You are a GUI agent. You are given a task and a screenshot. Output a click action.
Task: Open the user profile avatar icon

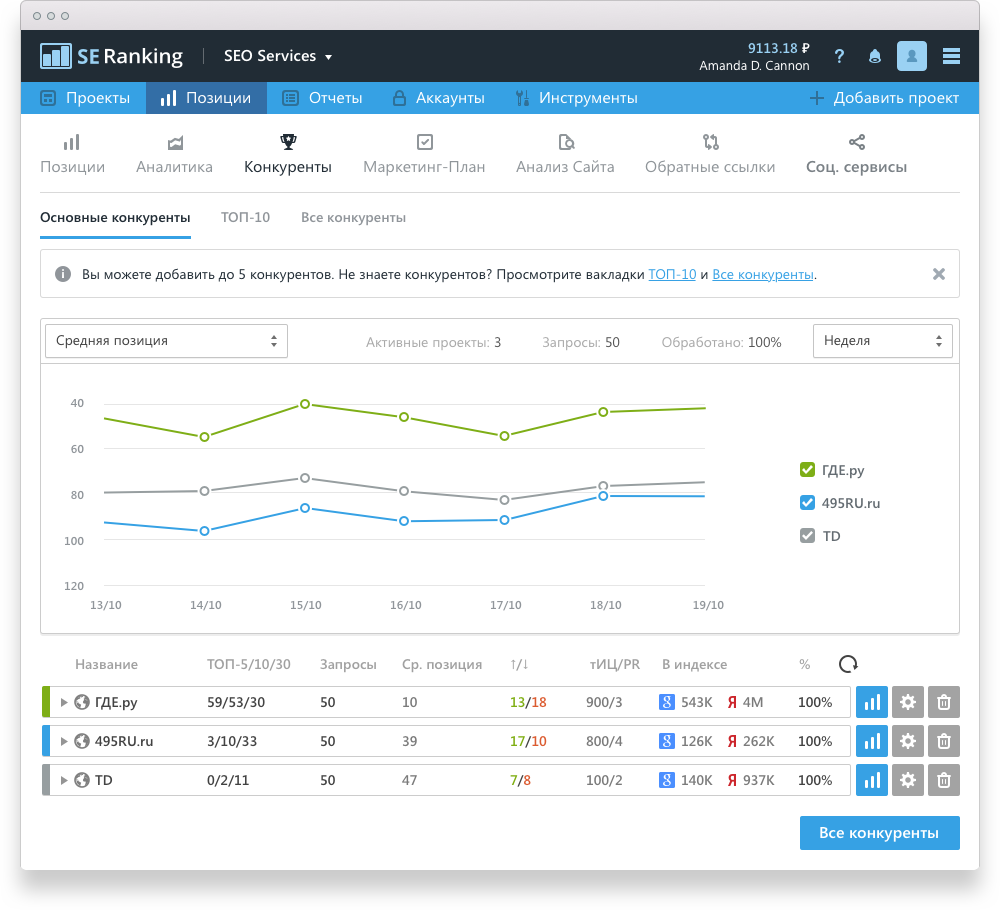point(912,56)
